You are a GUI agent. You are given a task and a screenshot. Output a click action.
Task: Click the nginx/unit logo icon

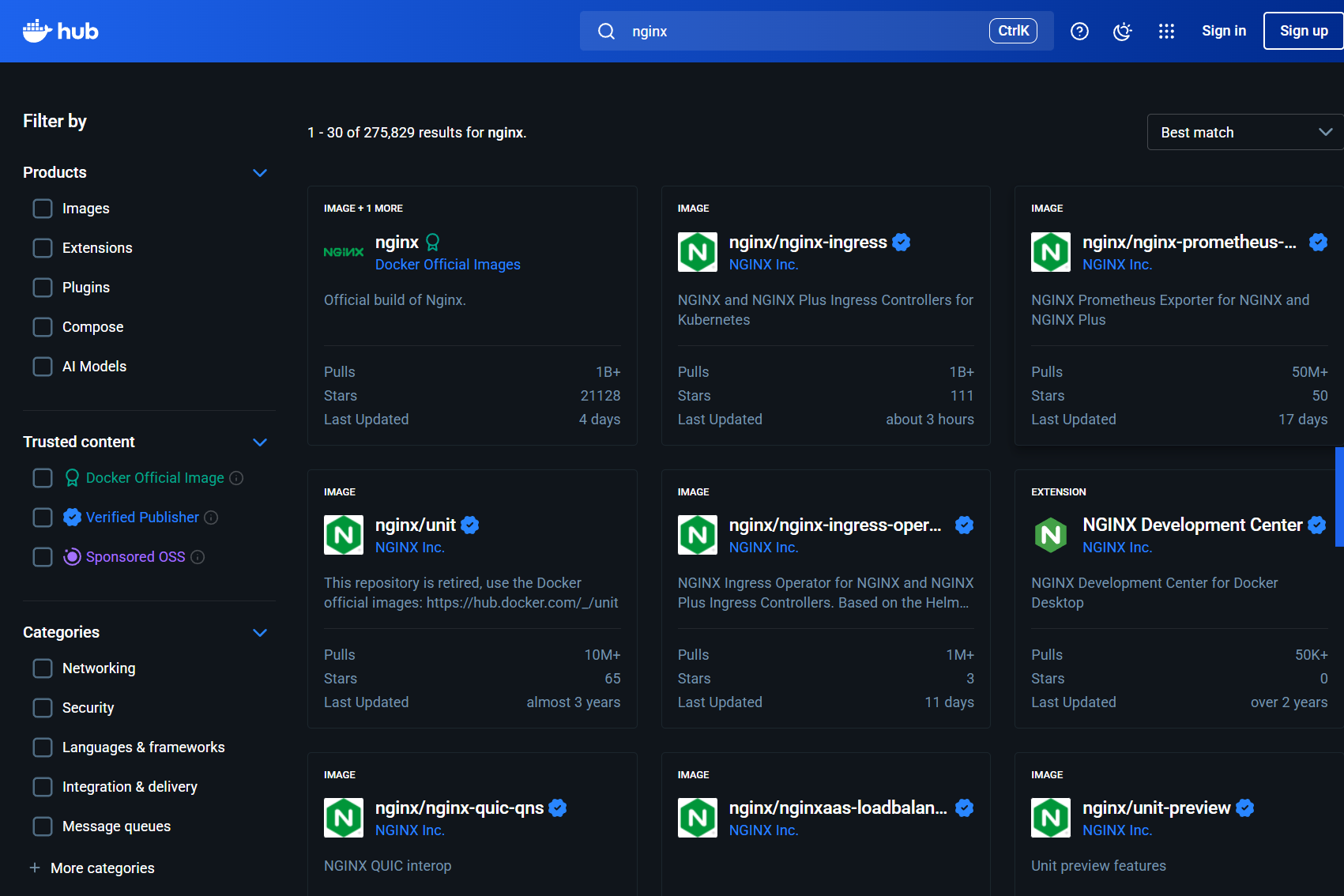(x=344, y=535)
